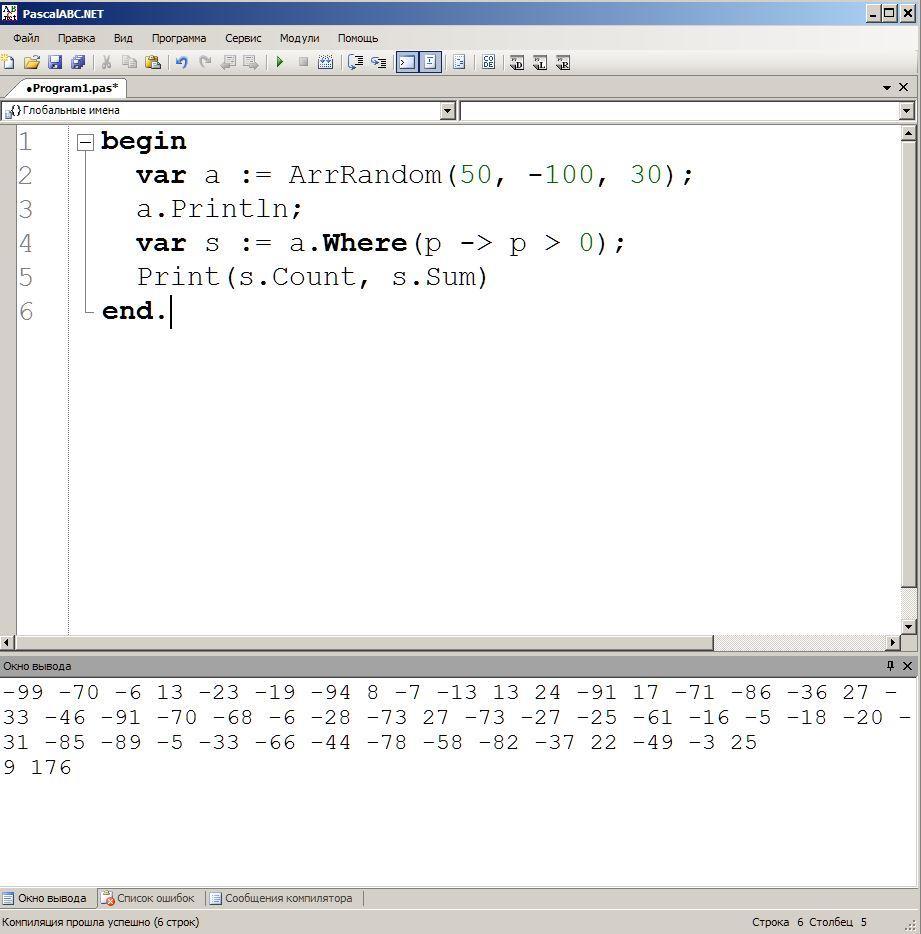The image size is (921, 934).
Task: Open the Вид menu
Action: tap(123, 38)
